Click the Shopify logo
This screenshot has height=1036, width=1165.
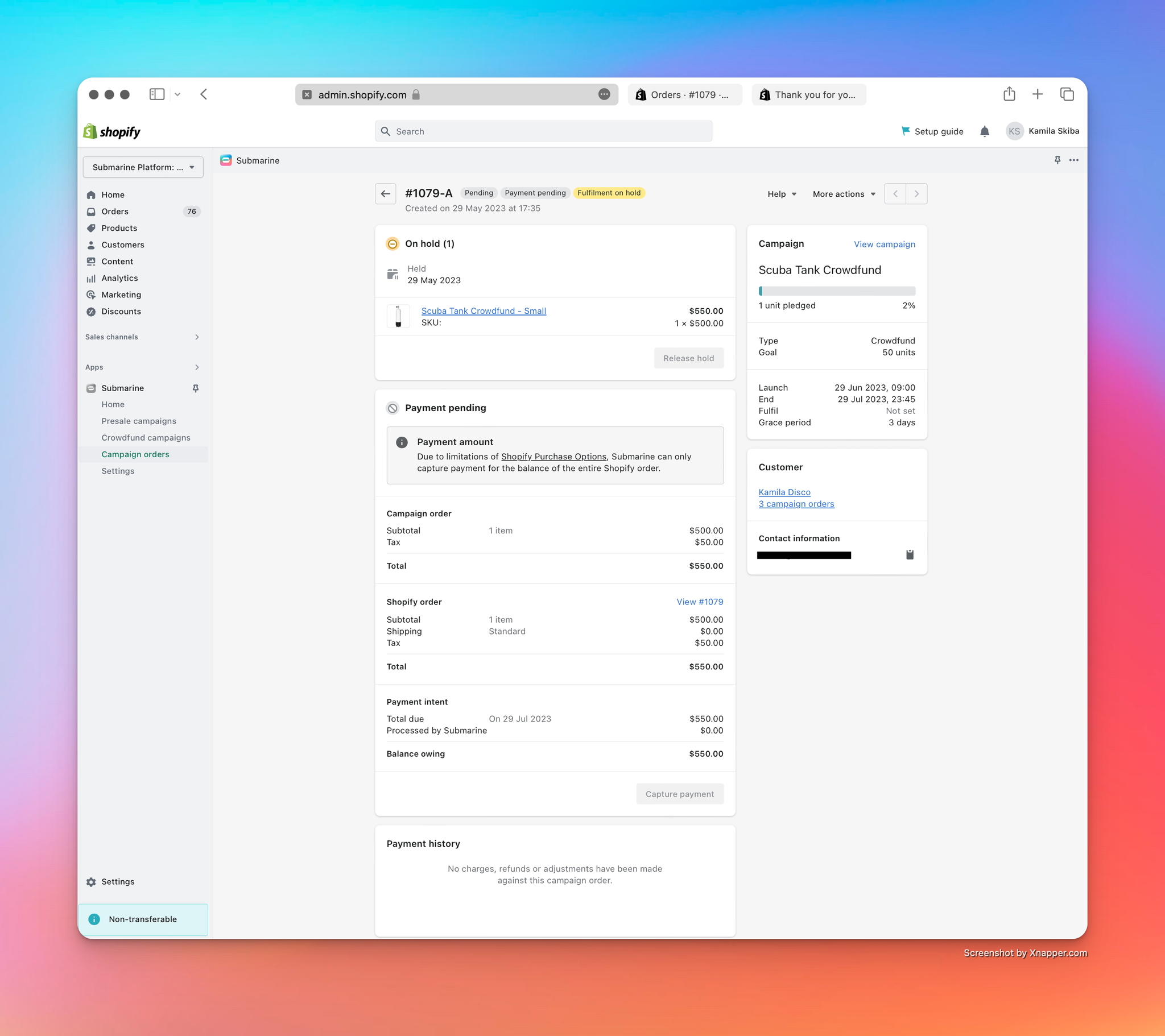click(x=111, y=132)
